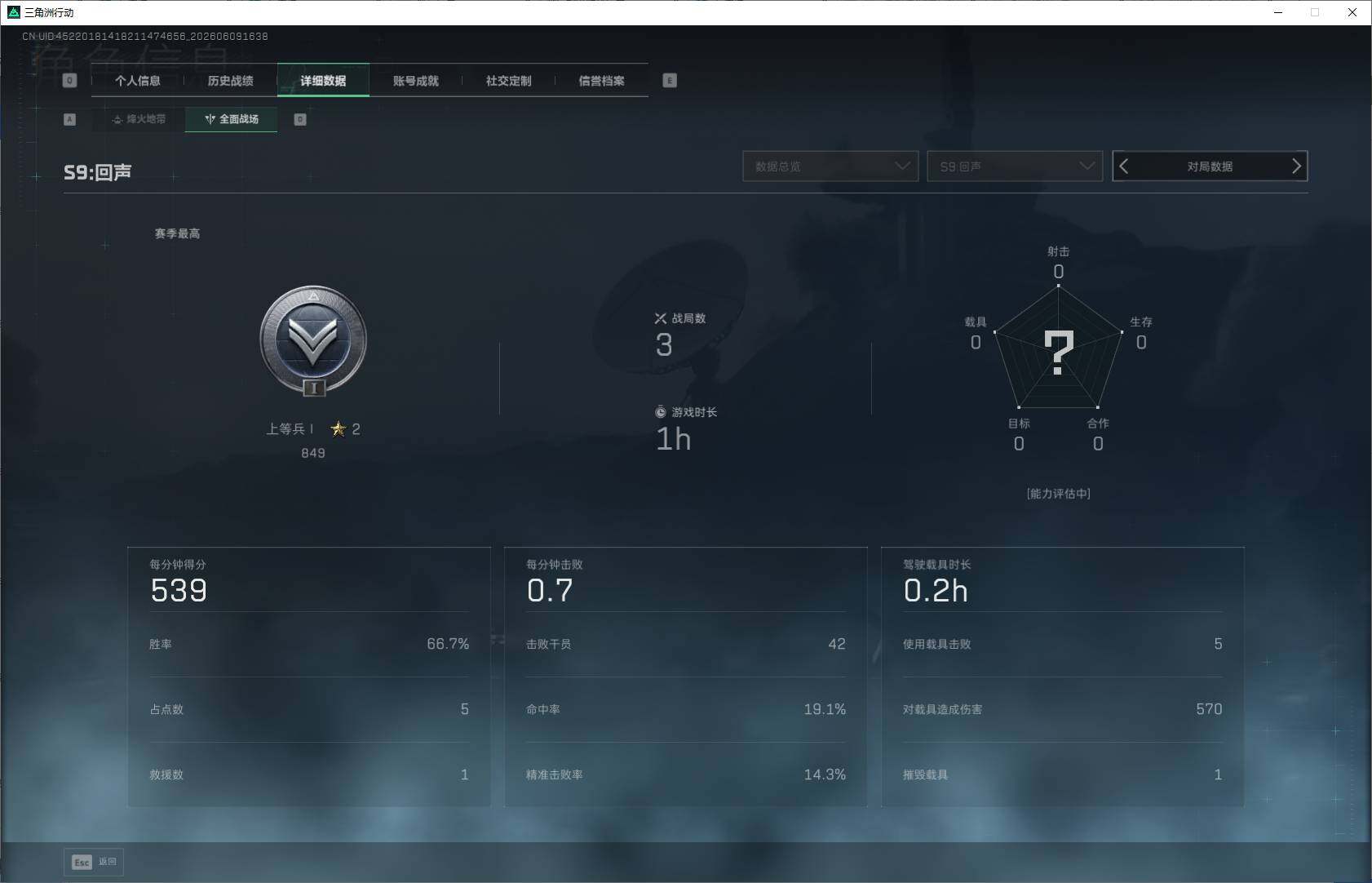The width and height of the screenshot is (1372, 883).
Task: Click the 赛季最高 label
Action: coord(177,233)
